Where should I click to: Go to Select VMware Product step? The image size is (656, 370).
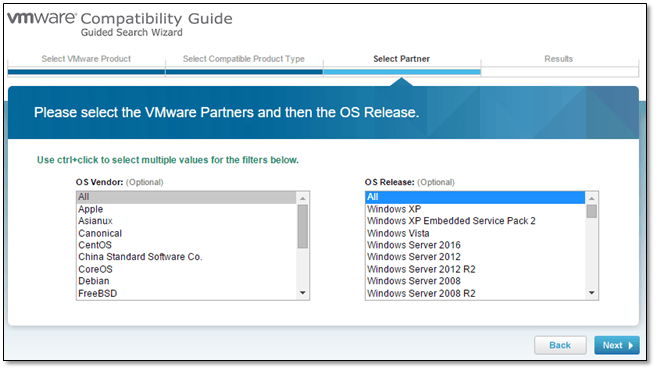click(86, 59)
